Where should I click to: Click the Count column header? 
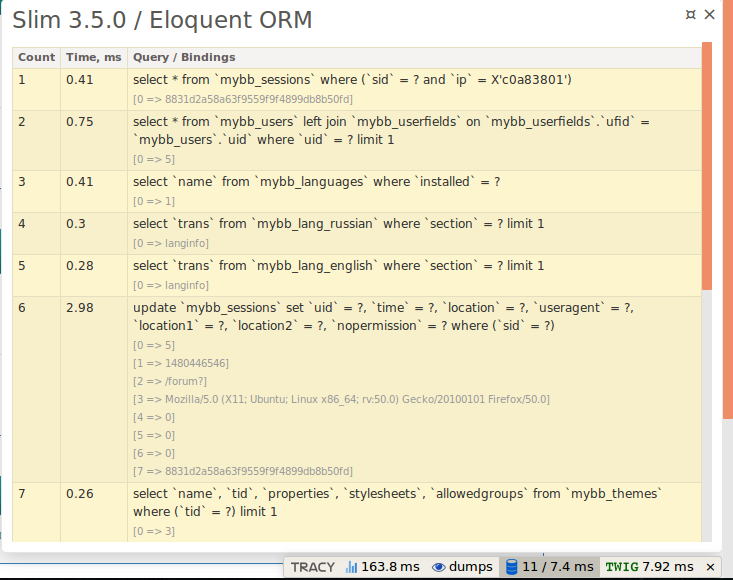pyautogui.click(x=36, y=57)
